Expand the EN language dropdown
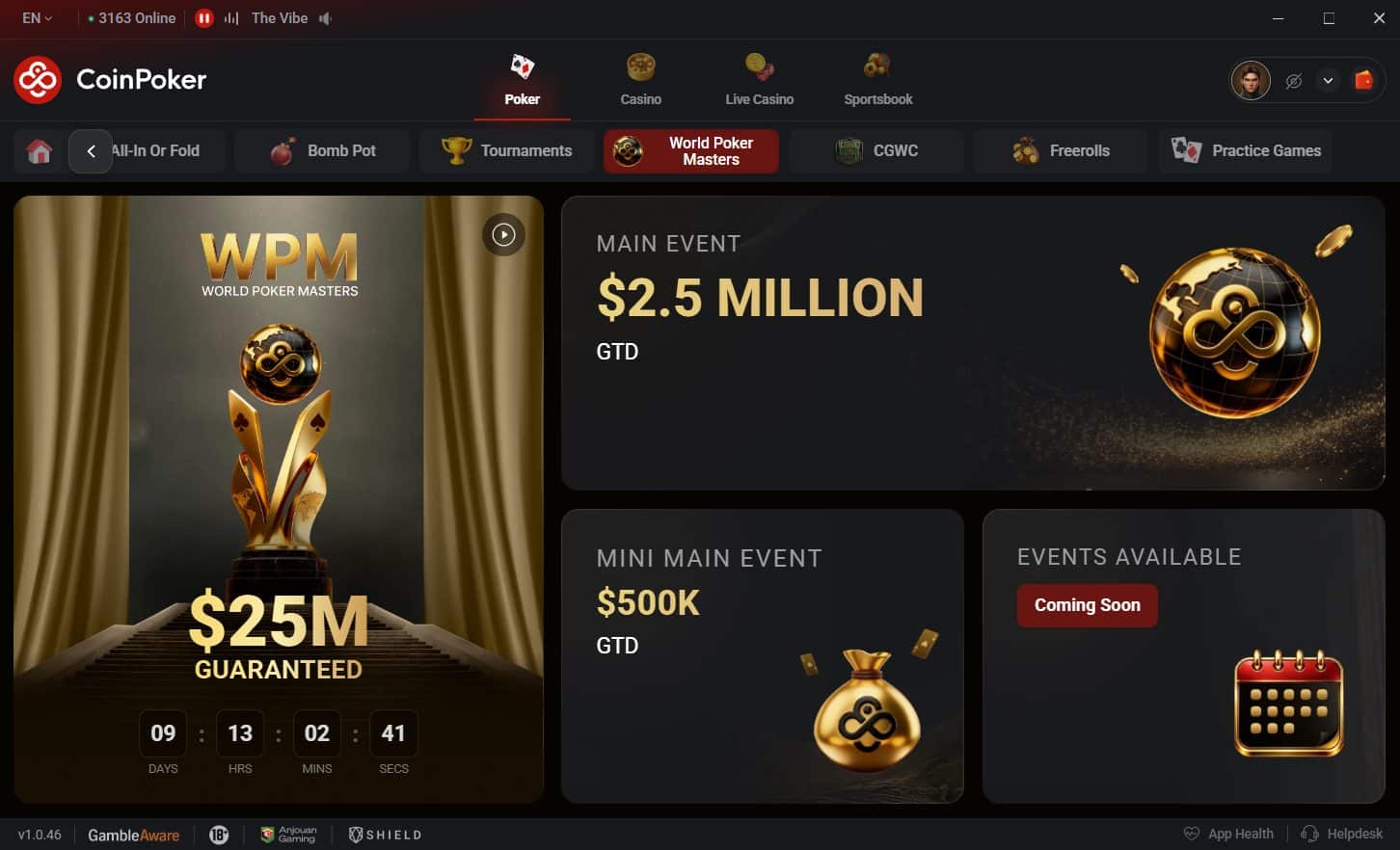Viewport: 1400px width, 850px height. (37, 18)
